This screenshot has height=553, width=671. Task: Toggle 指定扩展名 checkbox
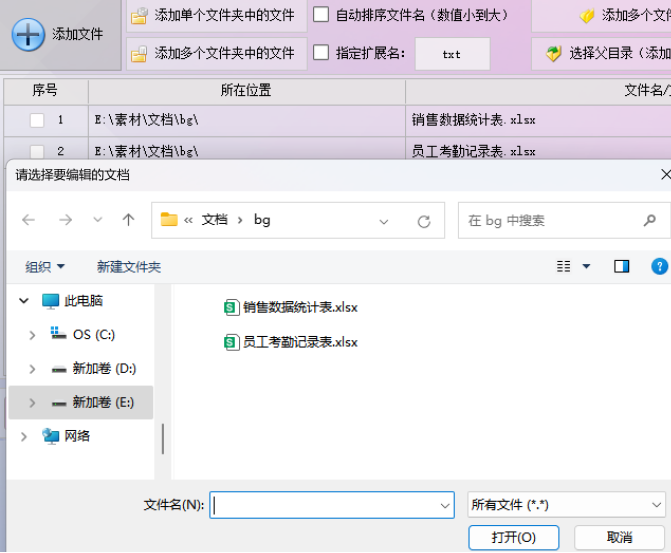click(321, 53)
